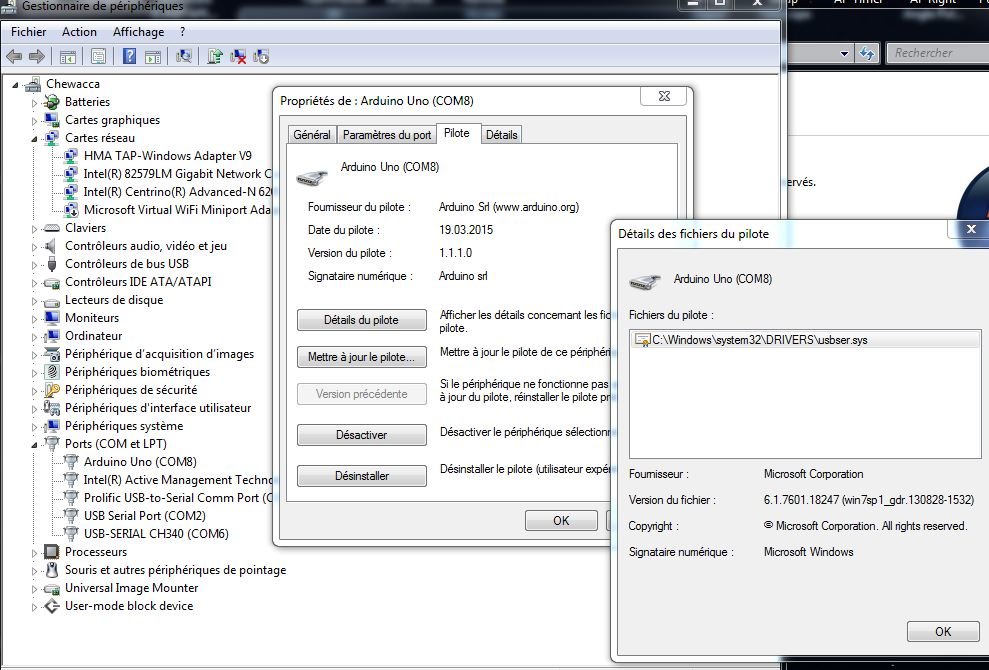The width and height of the screenshot is (989, 670).
Task: Select the Batteries category icon
Action: pyautogui.click(x=52, y=102)
